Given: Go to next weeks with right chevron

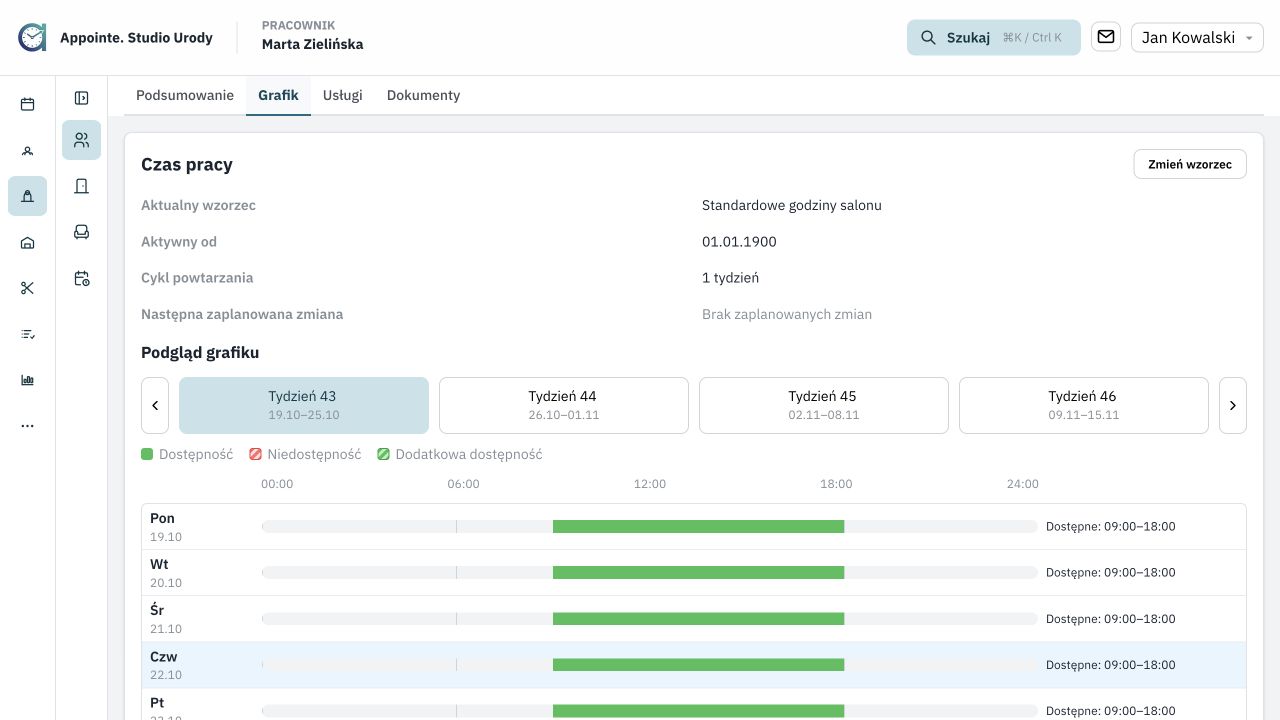Looking at the screenshot, I should [x=1233, y=405].
